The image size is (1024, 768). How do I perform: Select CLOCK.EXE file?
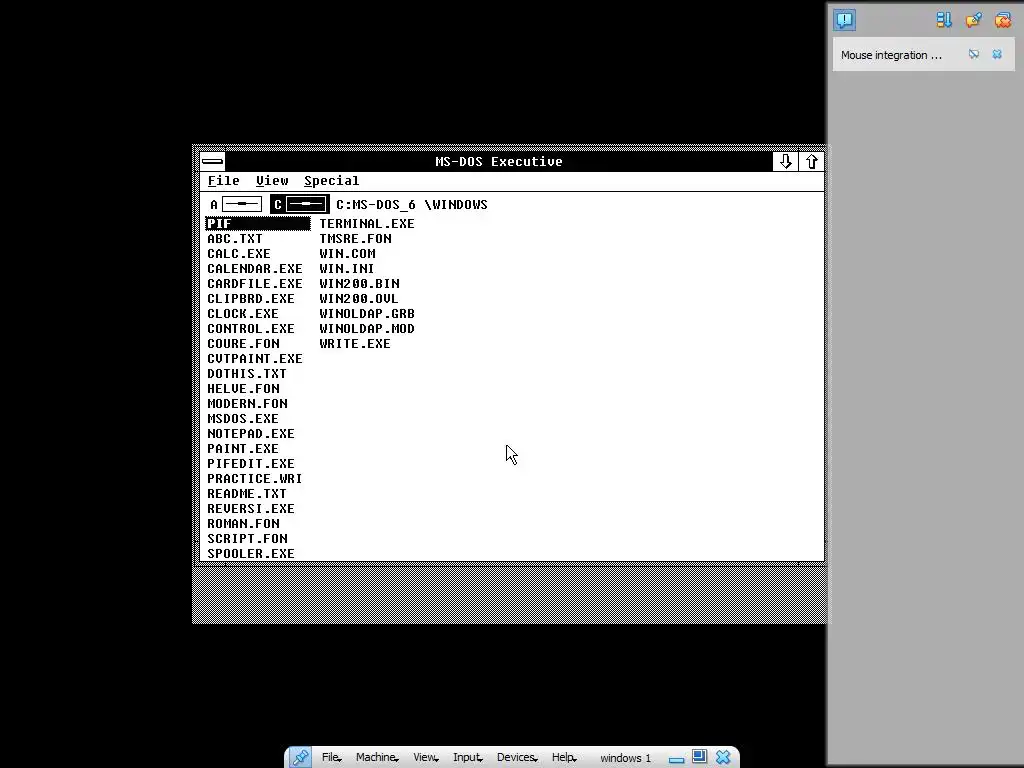click(242, 313)
